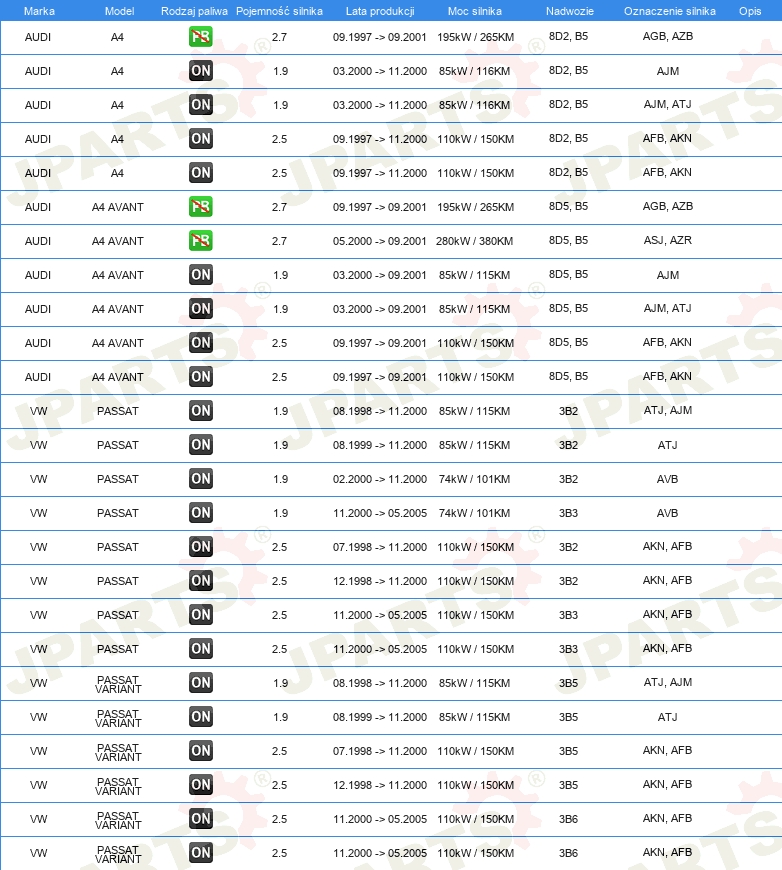Click the Rodzaj paliwa column header
This screenshot has height=870, width=782.
pyautogui.click(x=194, y=11)
